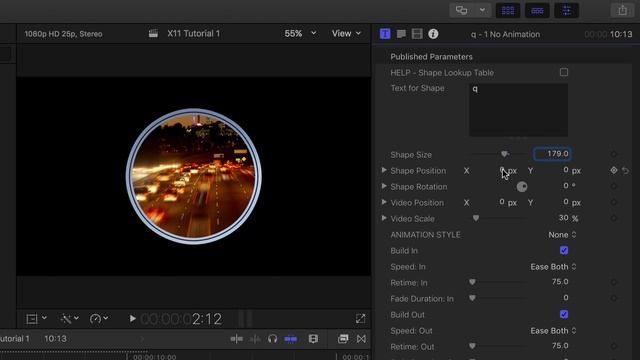
Task: Expand the Shape Rotation parameter
Action: (384, 186)
